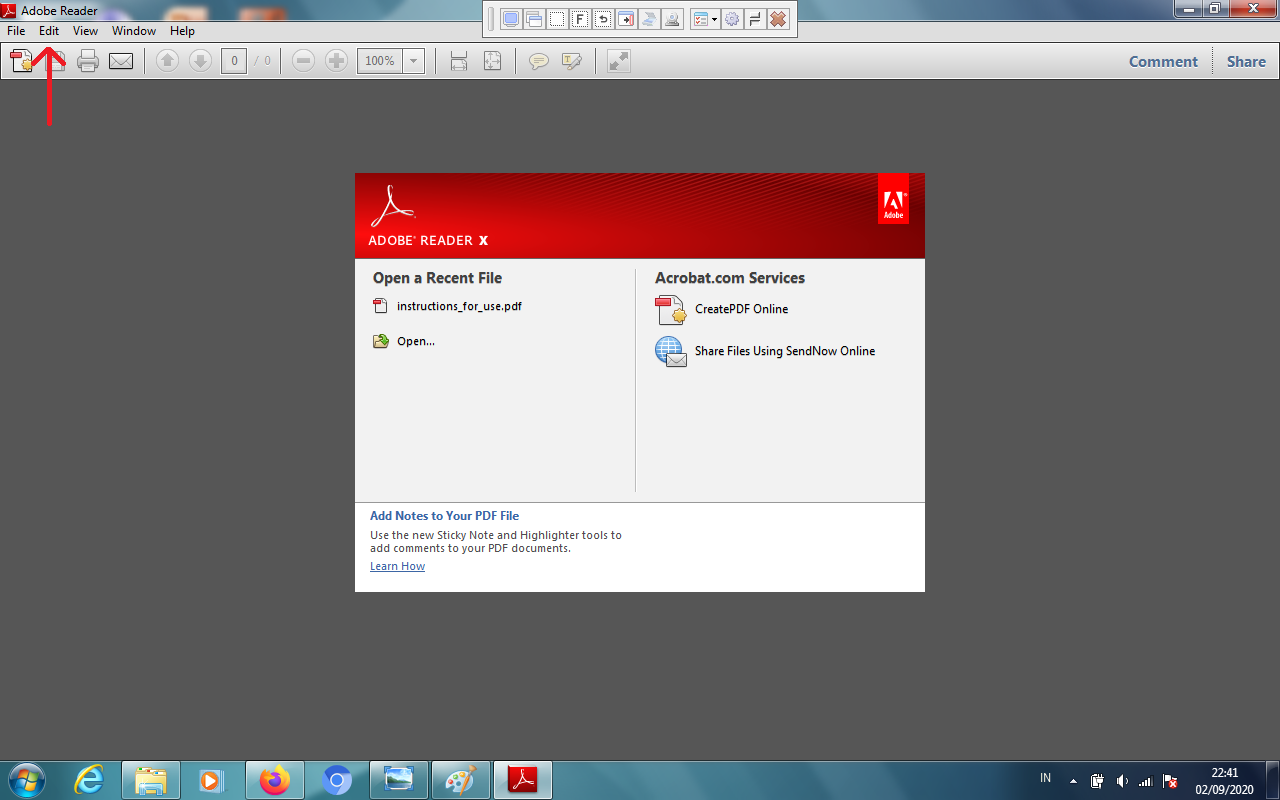The height and width of the screenshot is (800, 1280).
Task: Open the Help menu
Action: (182, 31)
